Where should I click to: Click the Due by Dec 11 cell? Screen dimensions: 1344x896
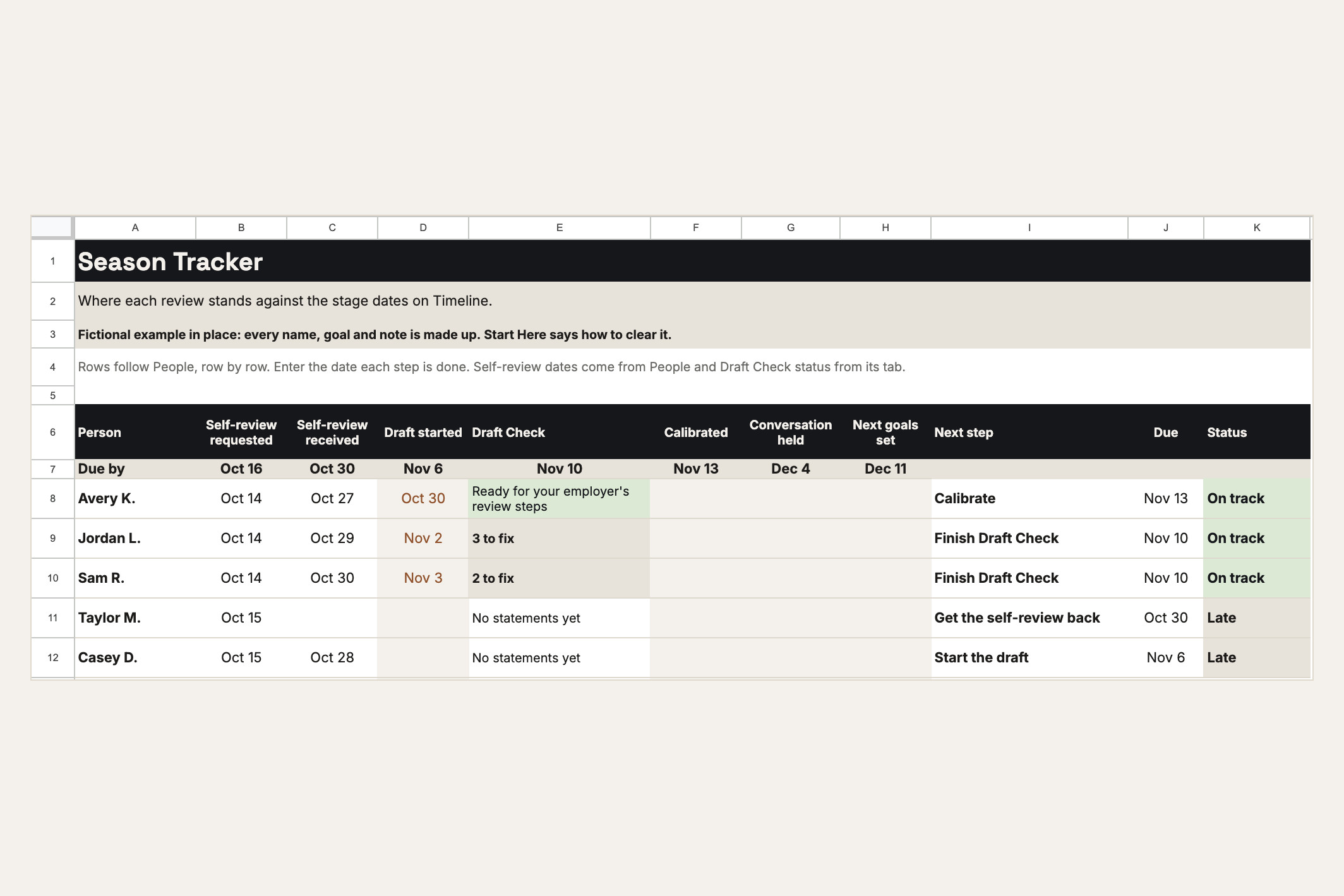885,469
